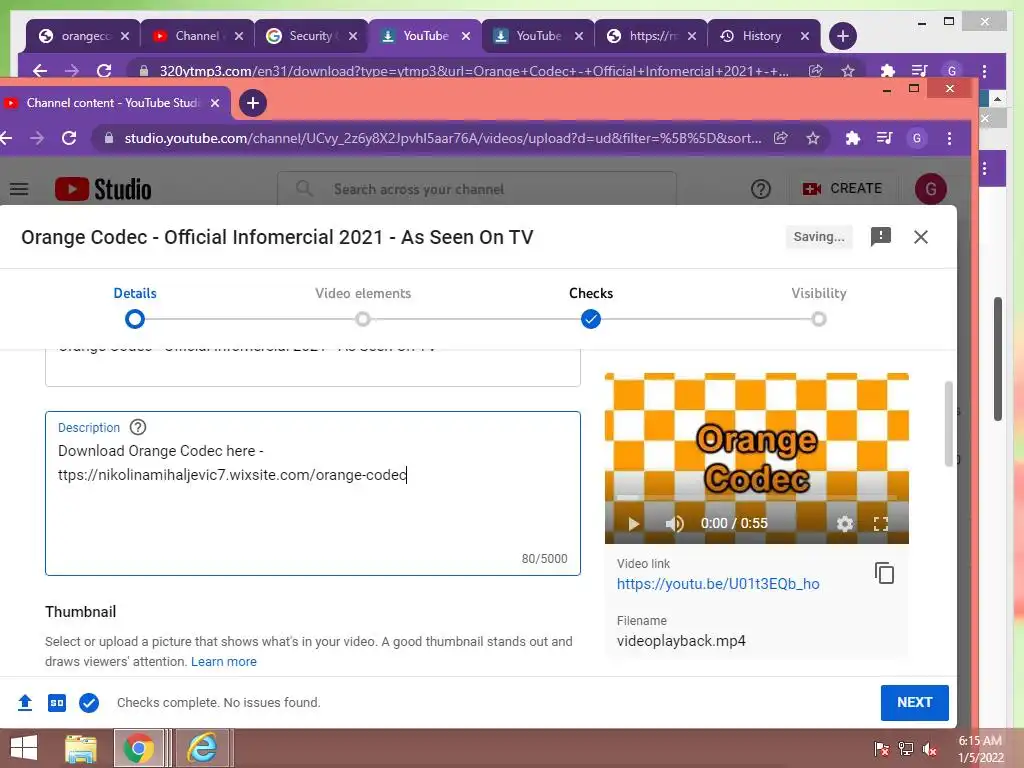Open the G account avatar in Studio
The height and width of the screenshot is (768, 1024).
tap(931, 189)
